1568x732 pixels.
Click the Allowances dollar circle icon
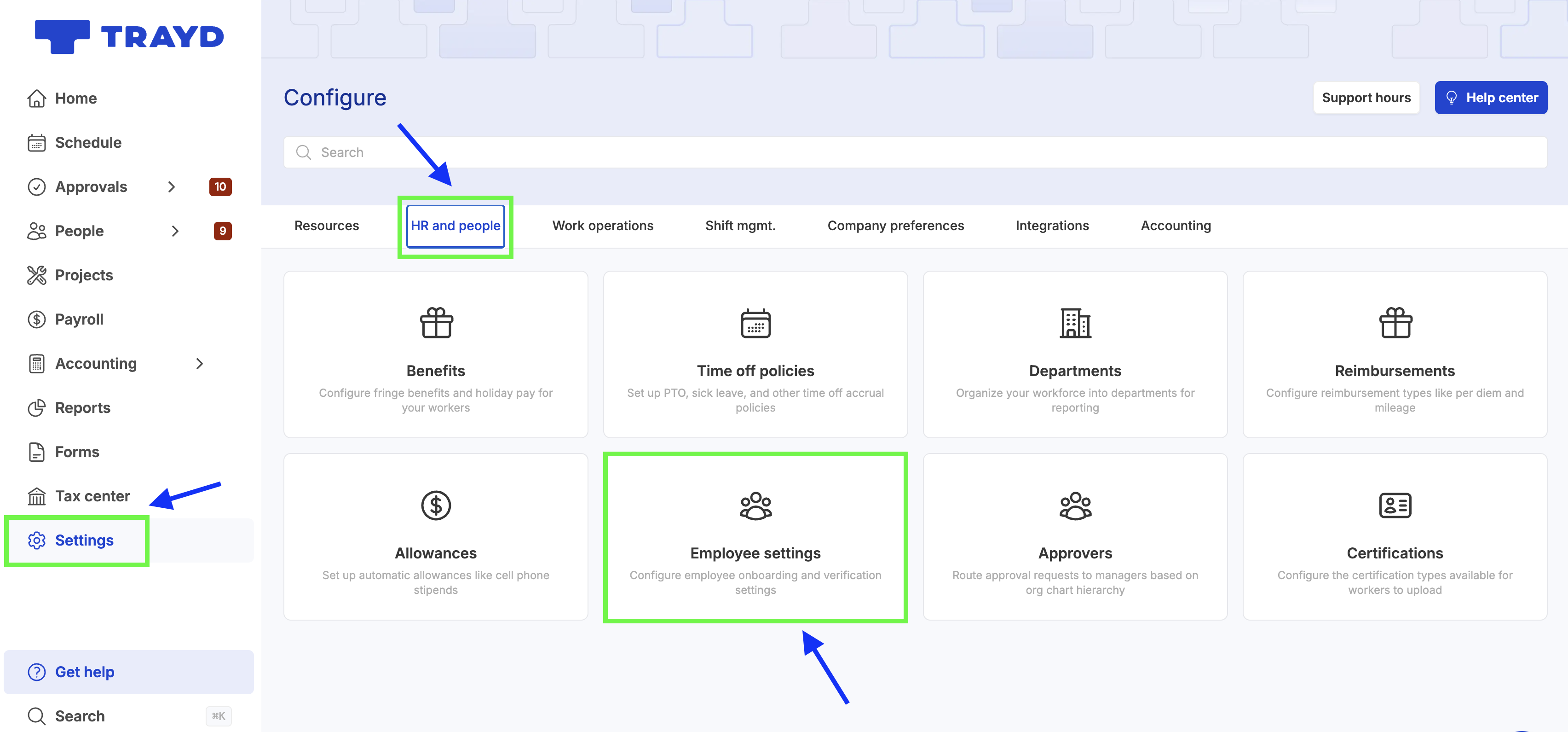[x=436, y=505]
